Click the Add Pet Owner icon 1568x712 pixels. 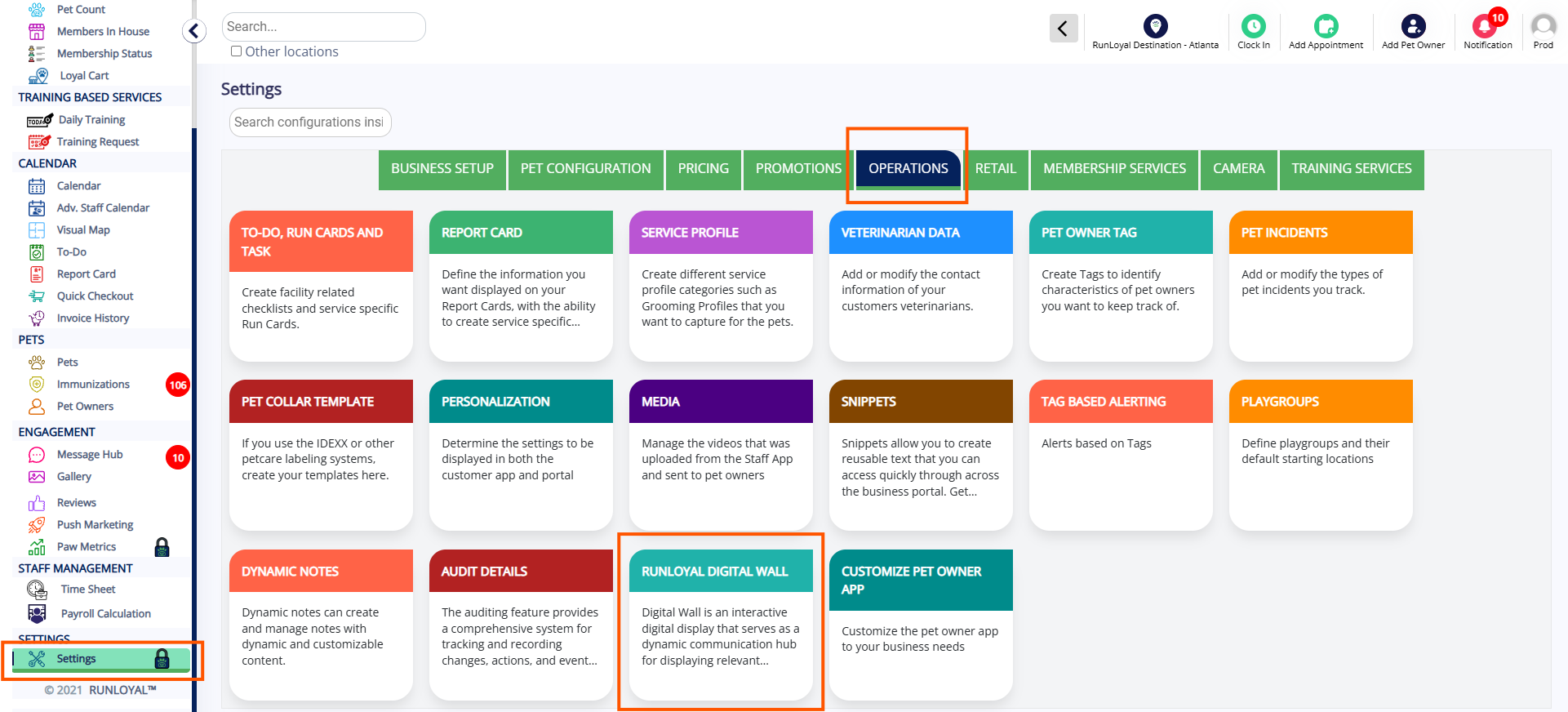[x=1413, y=26]
